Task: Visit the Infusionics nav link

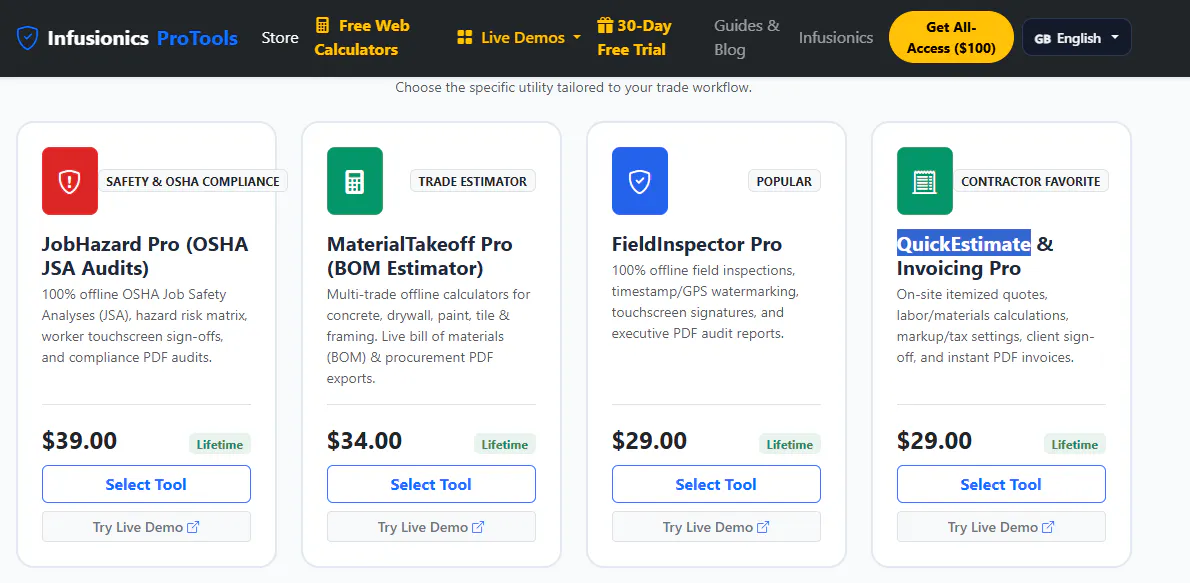Action: (836, 37)
